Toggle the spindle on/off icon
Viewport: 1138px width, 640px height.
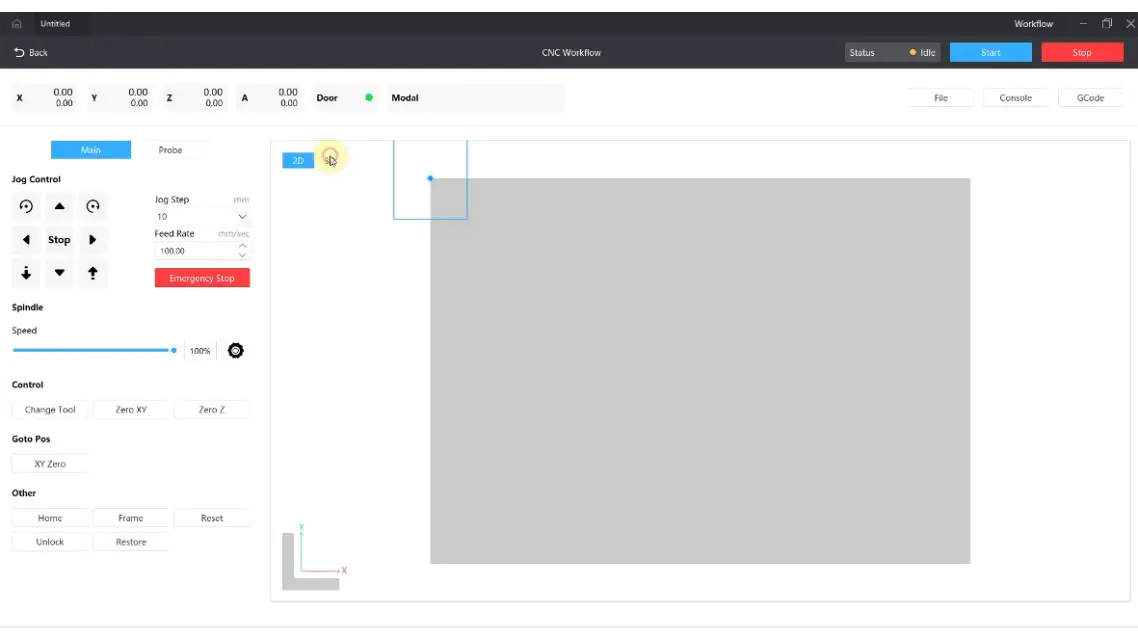236,351
